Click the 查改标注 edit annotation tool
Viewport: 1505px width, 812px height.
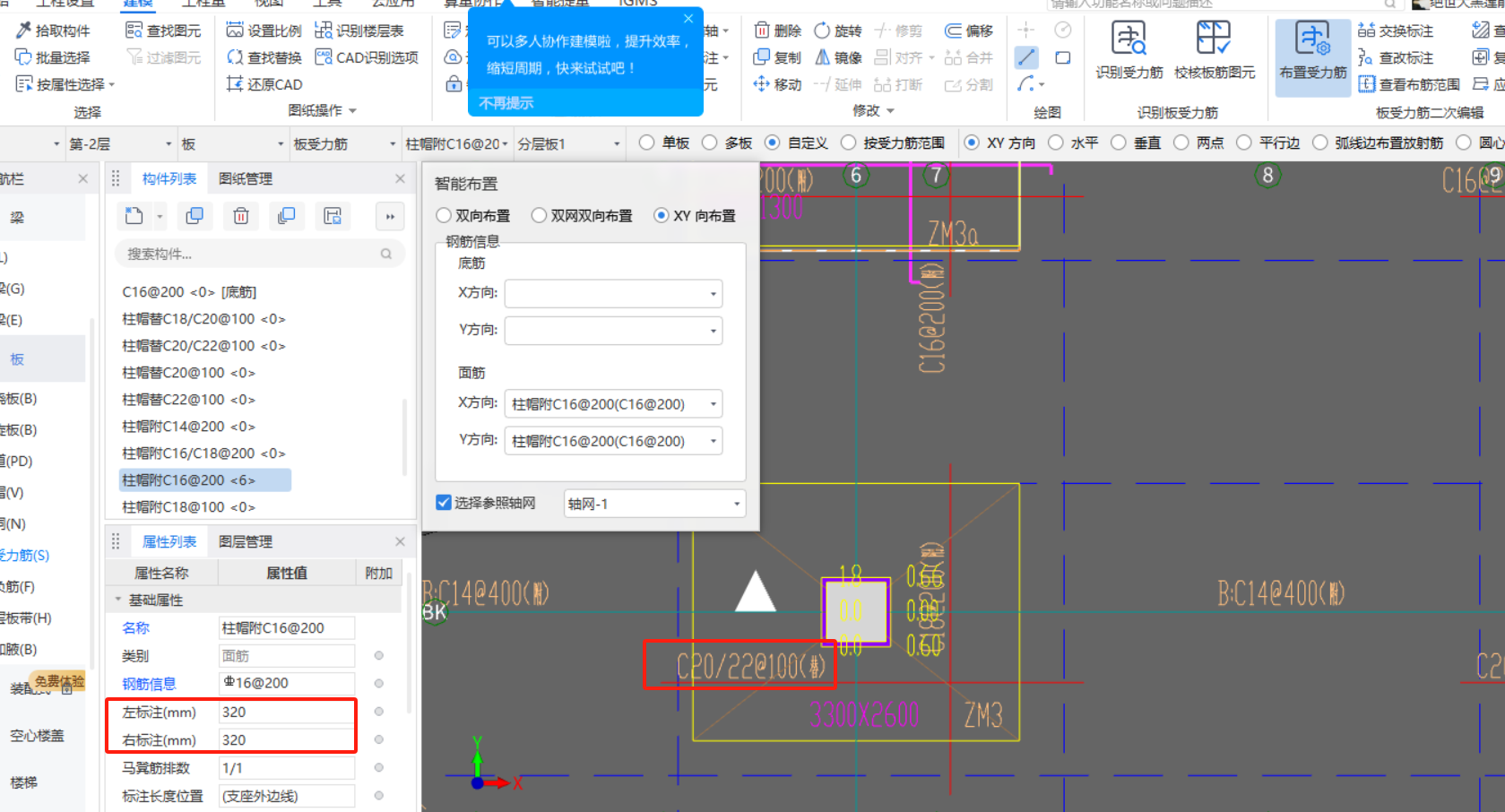click(x=1396, y=57)
